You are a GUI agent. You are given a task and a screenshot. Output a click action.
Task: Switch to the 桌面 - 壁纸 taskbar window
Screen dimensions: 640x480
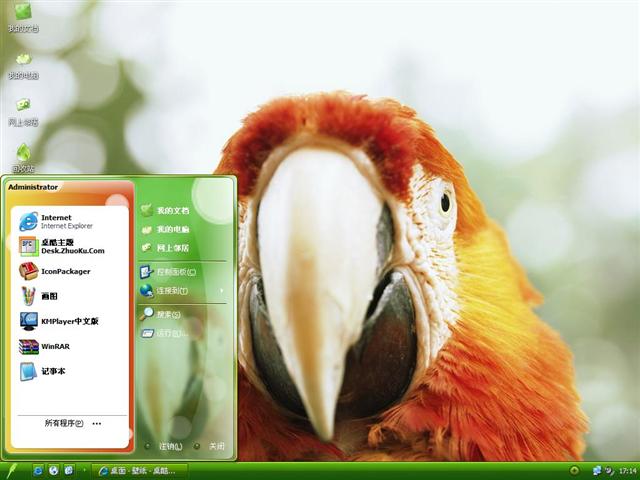click(x=140, y=471)
